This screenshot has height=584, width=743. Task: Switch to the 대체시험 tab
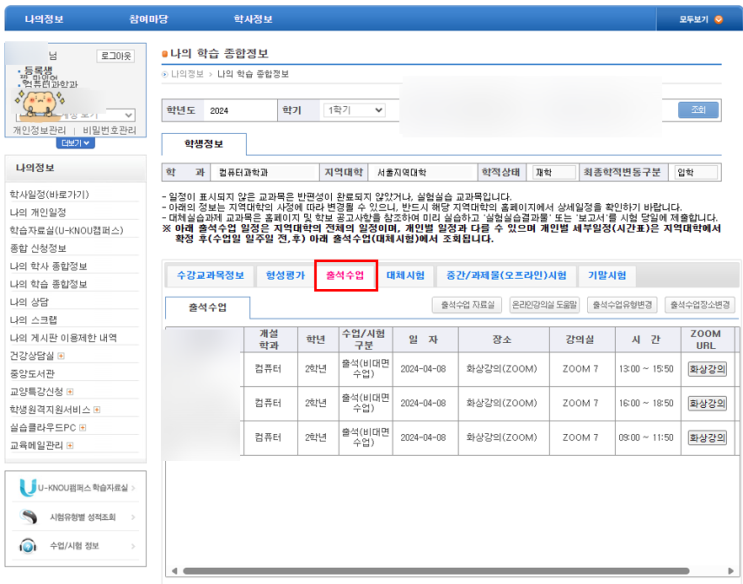pos(406,276)
